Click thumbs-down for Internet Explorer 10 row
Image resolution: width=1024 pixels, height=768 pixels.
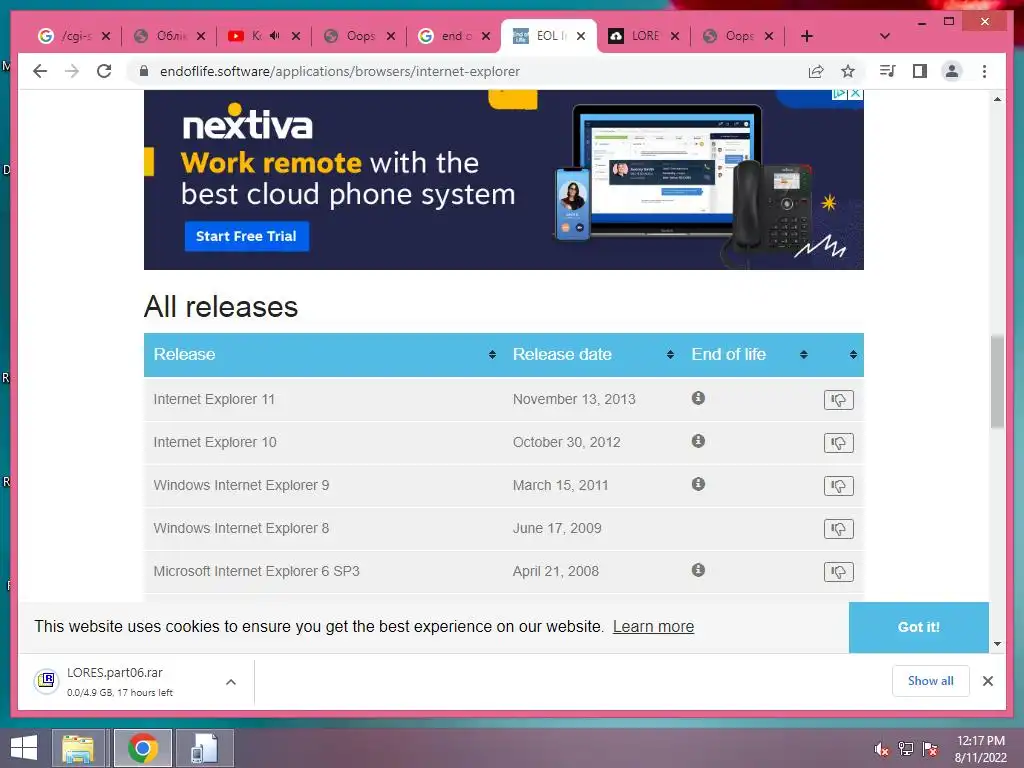point(839,443)
